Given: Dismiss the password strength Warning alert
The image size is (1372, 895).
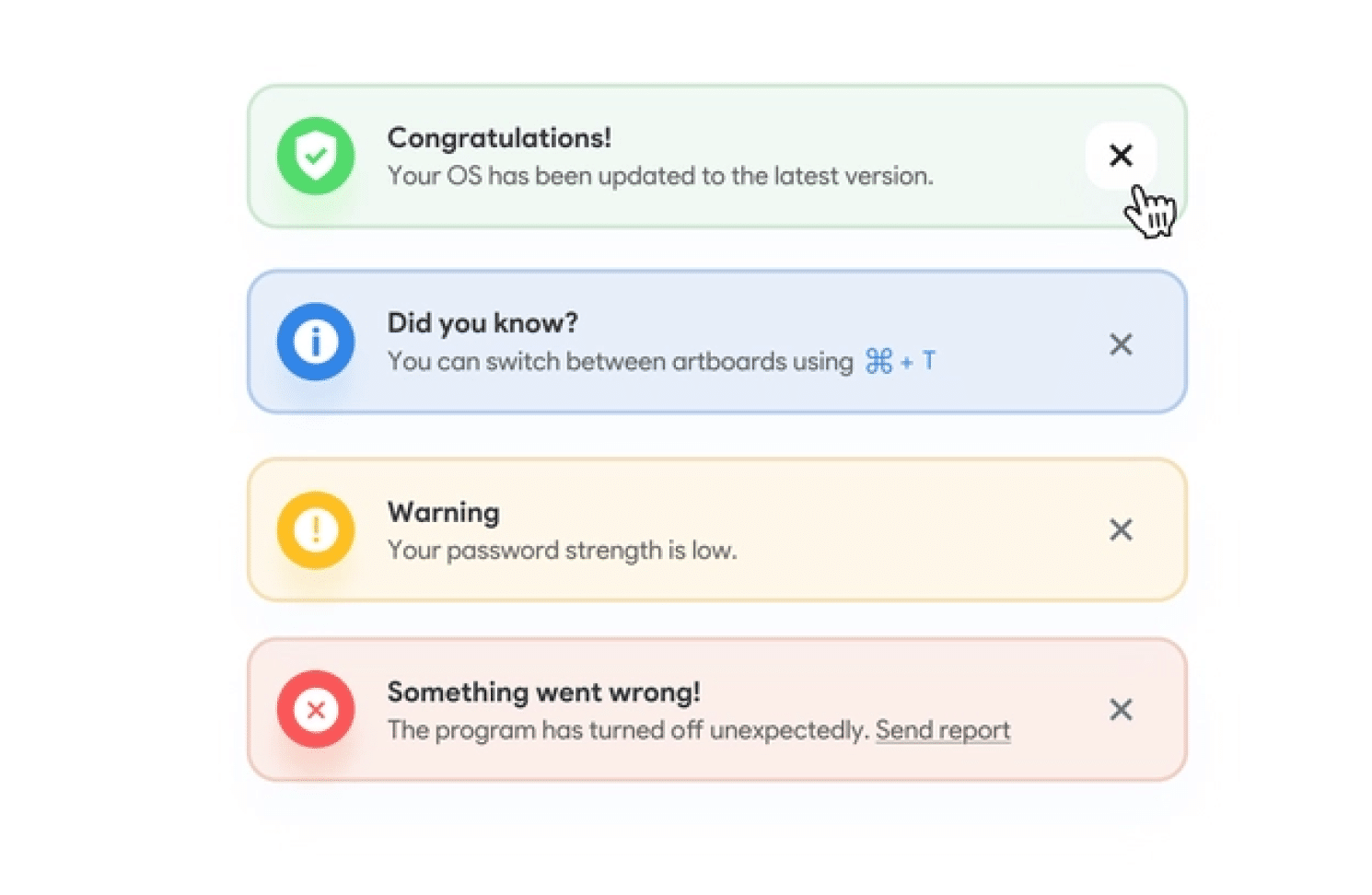Looking at the screenshot, I should 1121,529.
